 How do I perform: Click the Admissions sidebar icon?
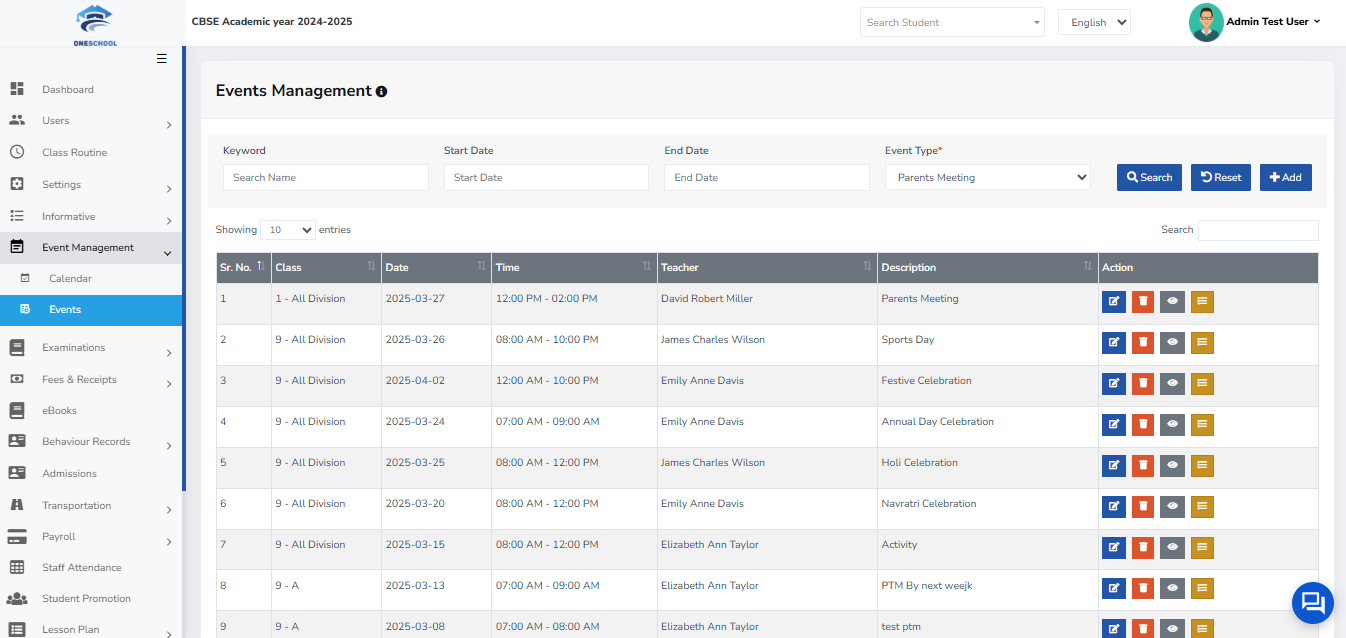point(17,473)
